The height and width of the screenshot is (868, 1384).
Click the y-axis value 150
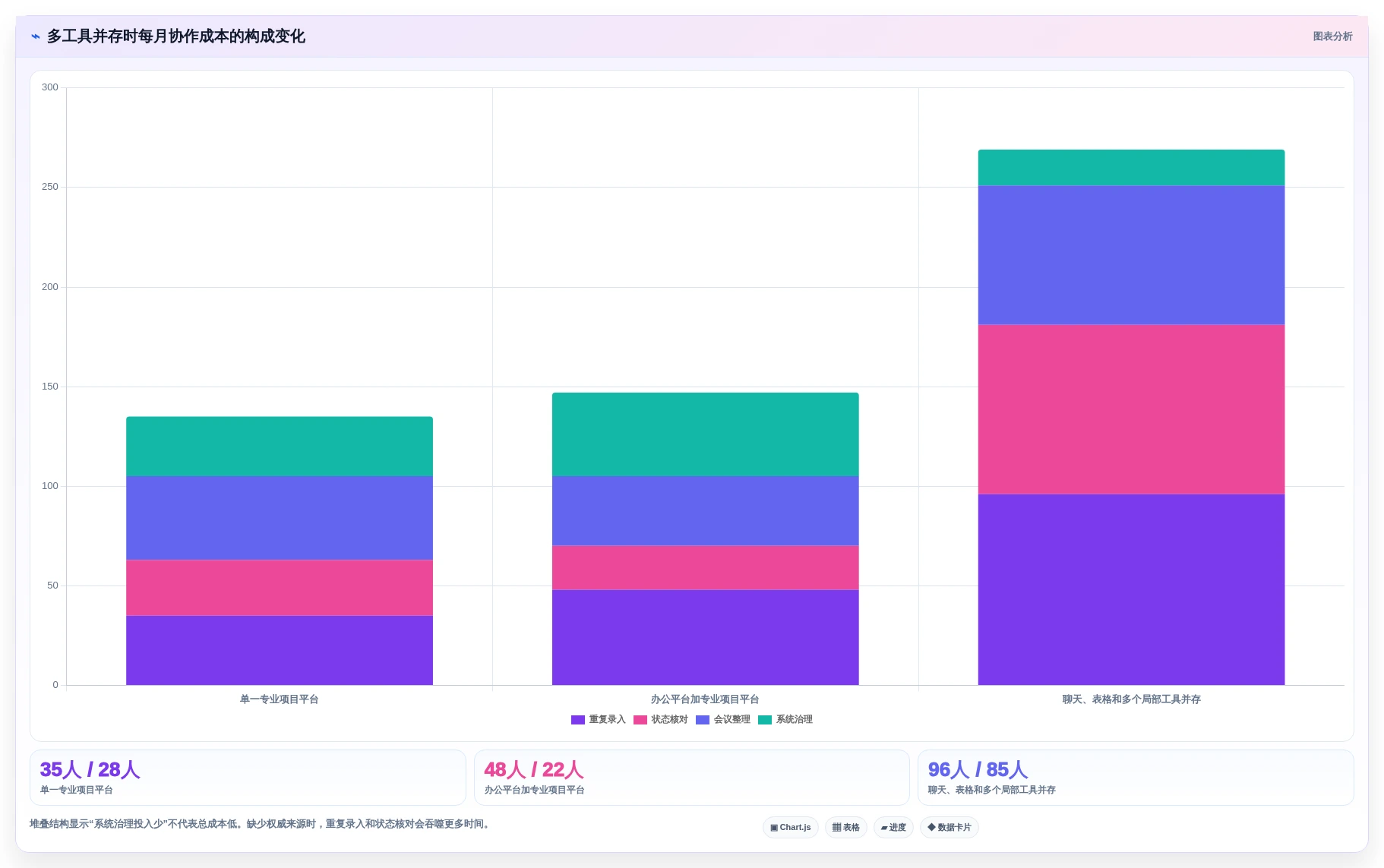(x=50, y=387)
